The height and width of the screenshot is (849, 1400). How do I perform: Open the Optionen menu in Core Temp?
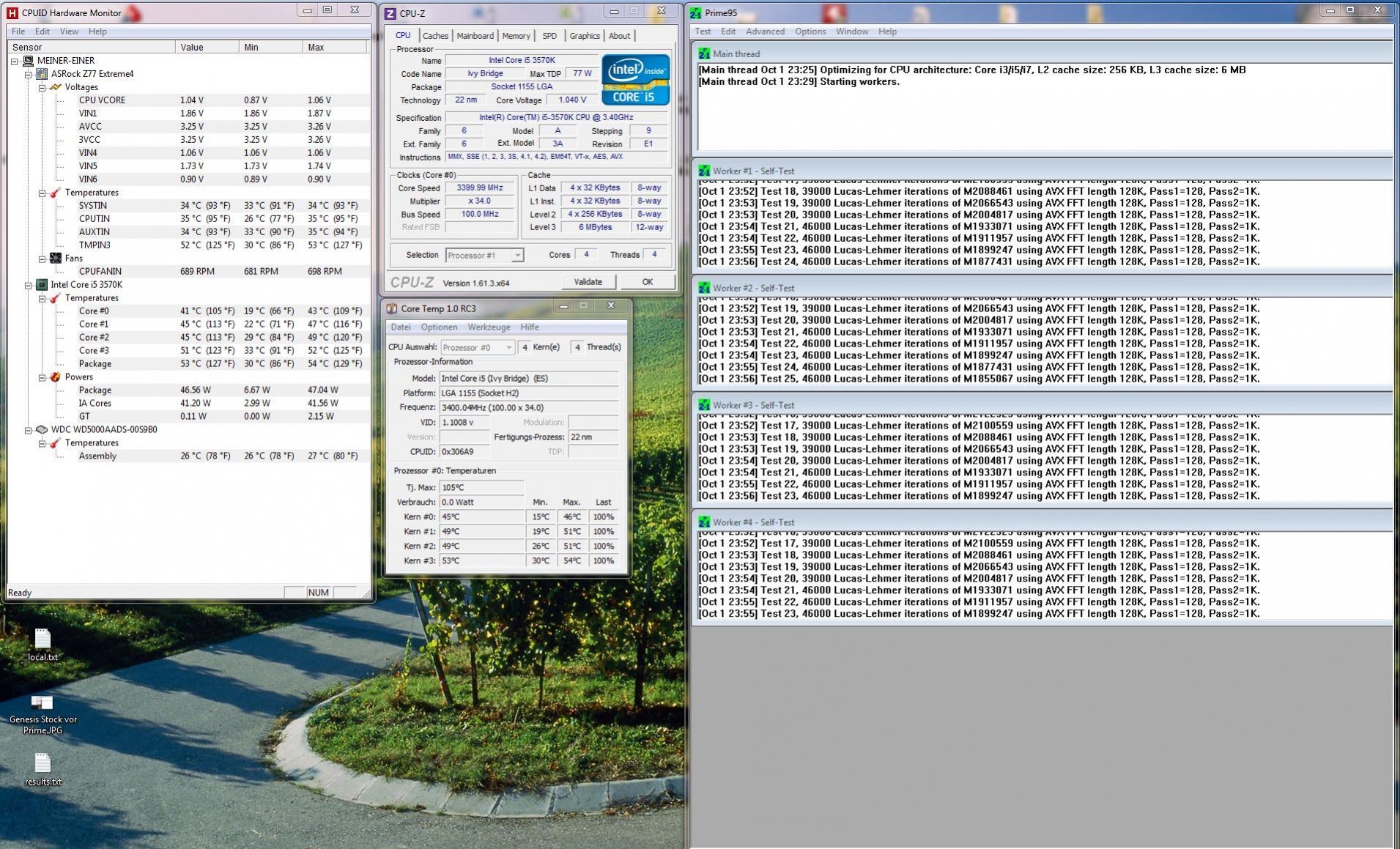pyautogui.click(x=439, y=327)
